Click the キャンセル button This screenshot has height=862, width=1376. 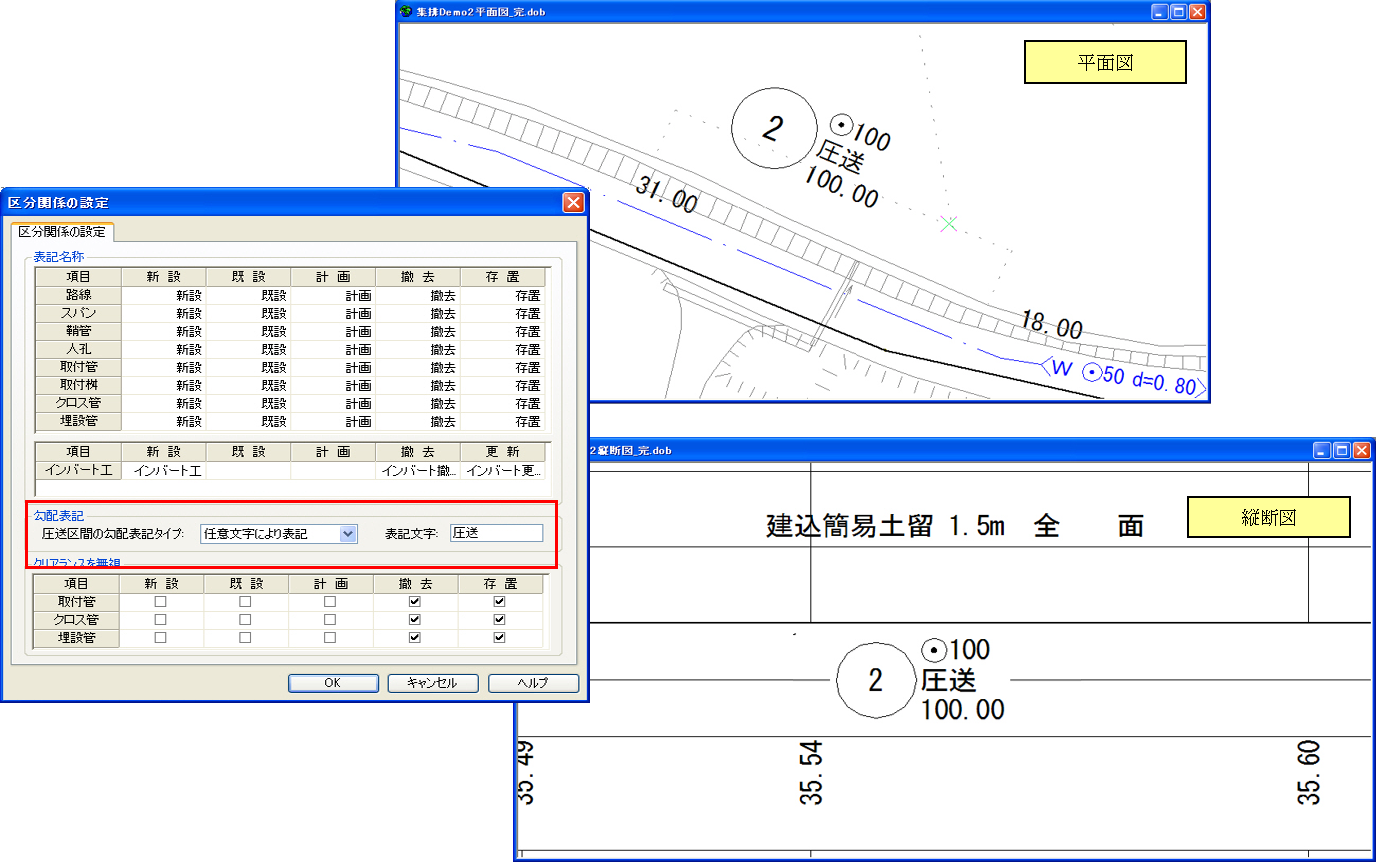tap(432, 683)
